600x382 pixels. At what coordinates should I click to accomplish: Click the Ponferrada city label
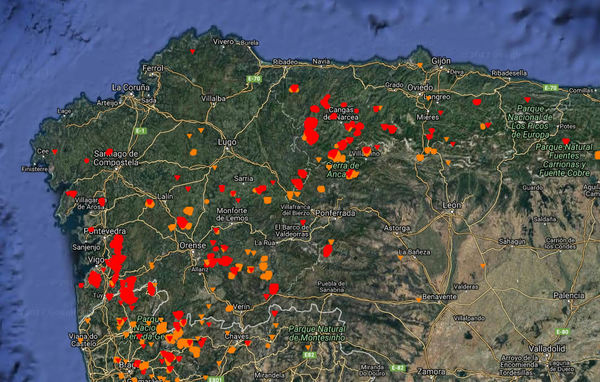point(335,213)
